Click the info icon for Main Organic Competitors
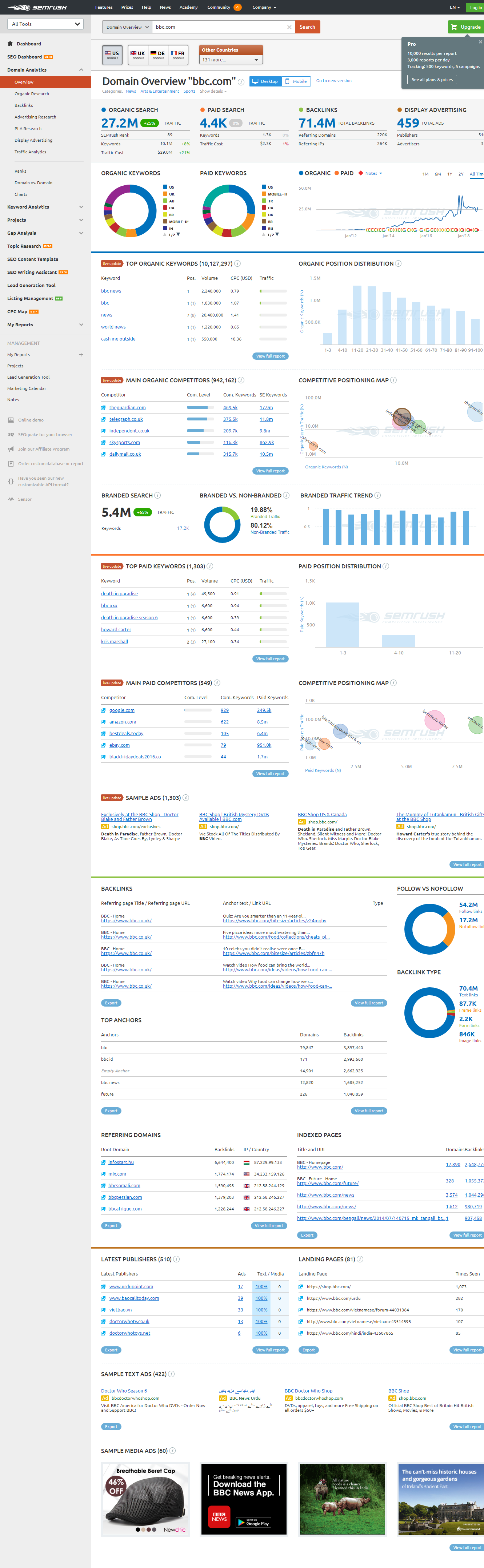Viewport: 484px width, 1568px height. (241, 380)
